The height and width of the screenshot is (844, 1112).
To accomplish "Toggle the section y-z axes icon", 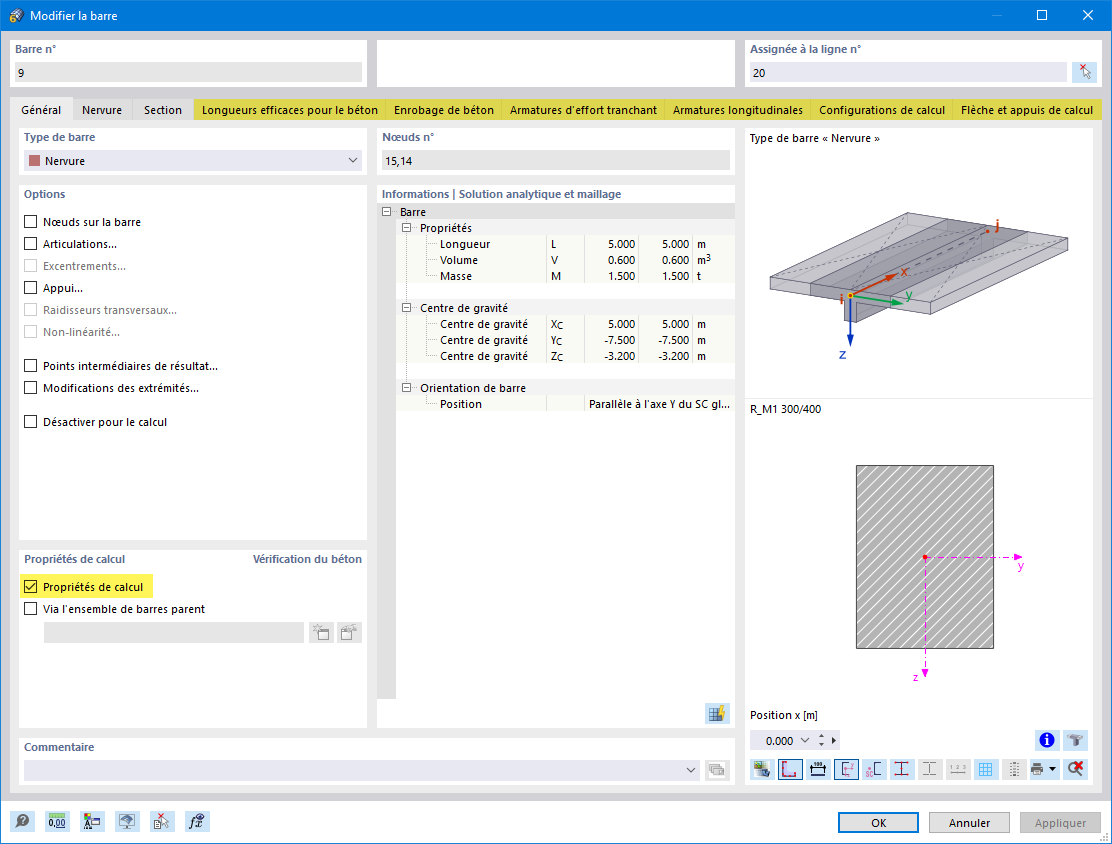I will click(846, 769).
